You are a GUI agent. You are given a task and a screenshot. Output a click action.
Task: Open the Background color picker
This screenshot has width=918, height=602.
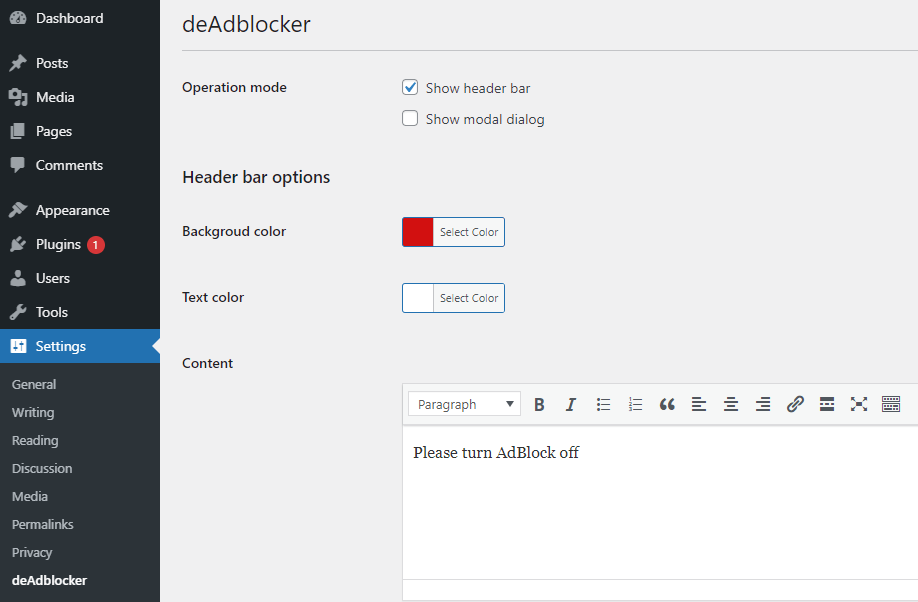(471, 231)
